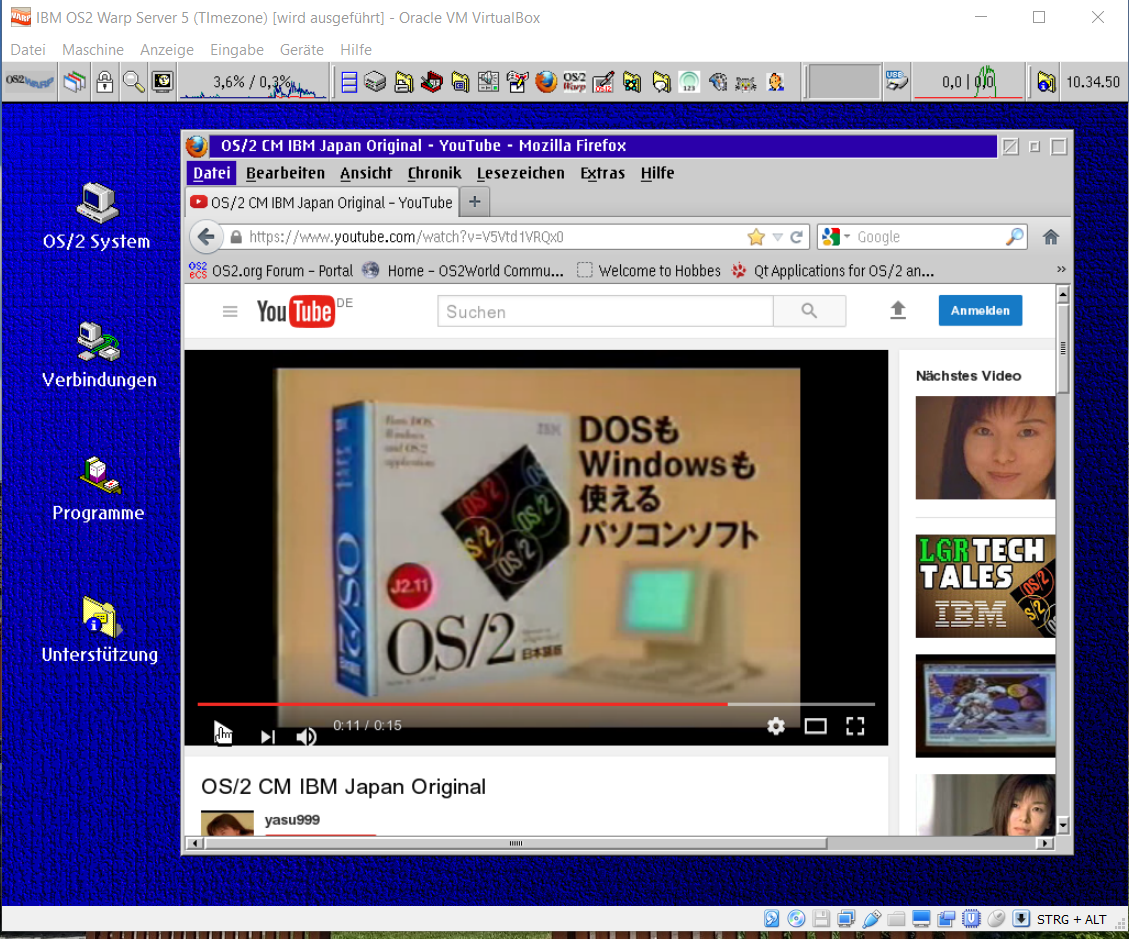Click the YouTube logo

pyautogui.click(x=295, y=312)
